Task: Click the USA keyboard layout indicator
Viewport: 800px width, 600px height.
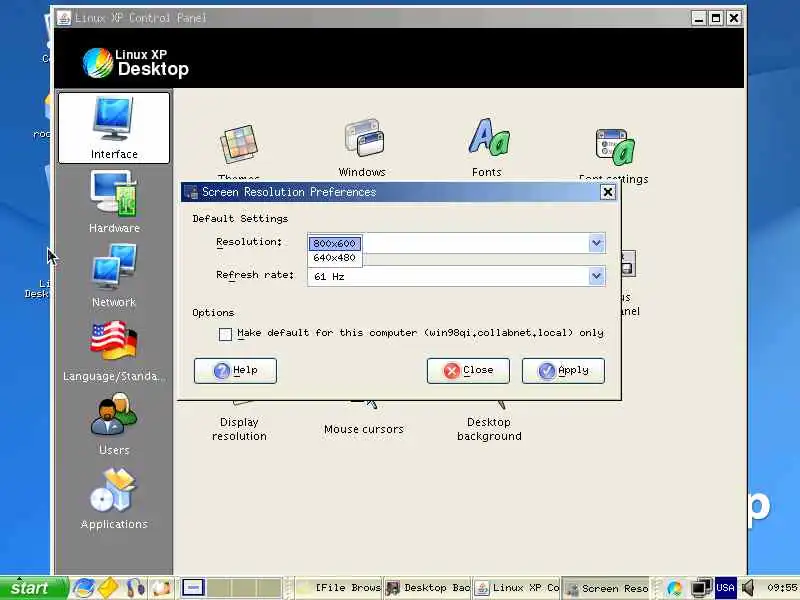Action: point(725,588)
